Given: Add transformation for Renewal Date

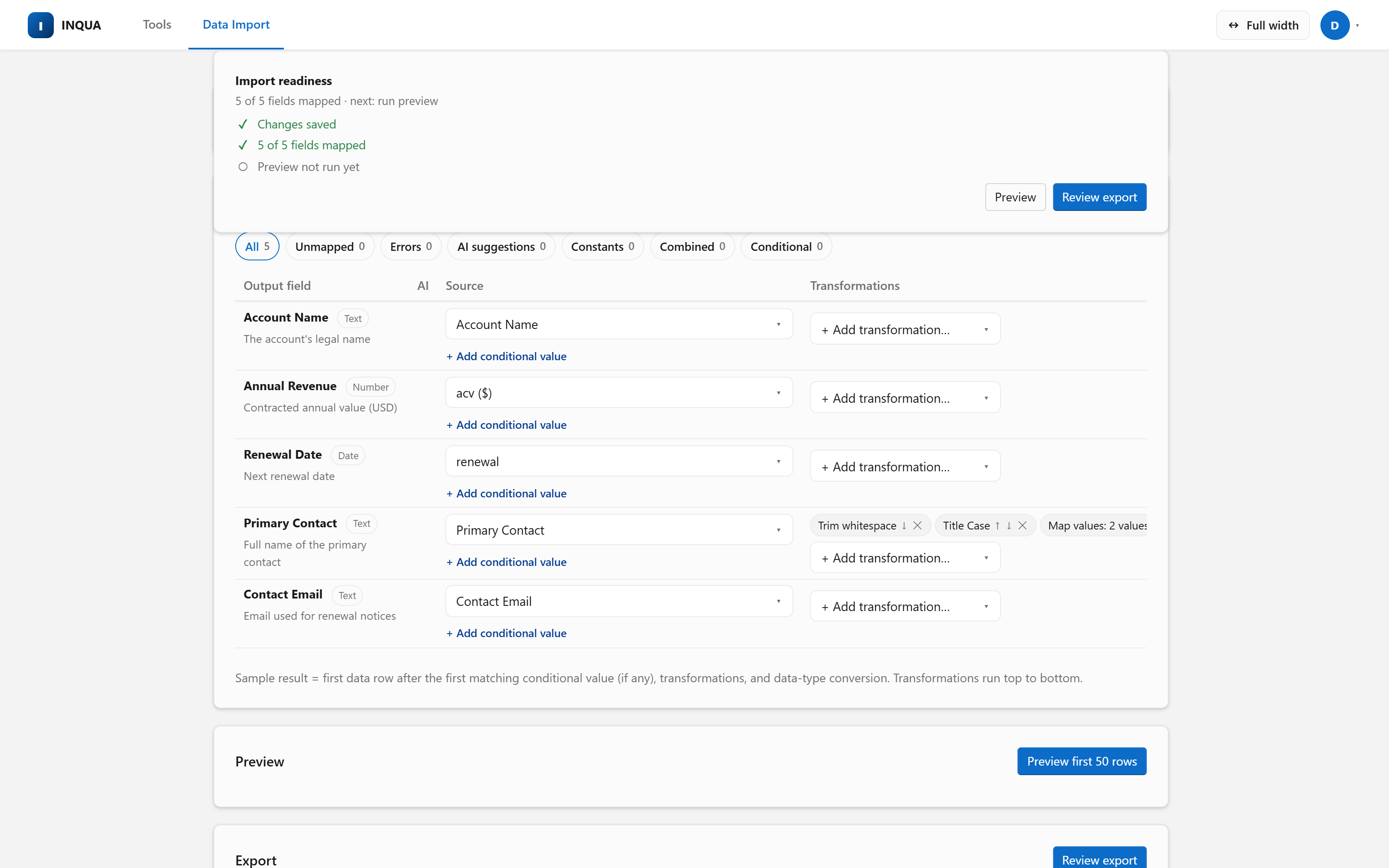Looking at the screenshot, I should point(905,466).
